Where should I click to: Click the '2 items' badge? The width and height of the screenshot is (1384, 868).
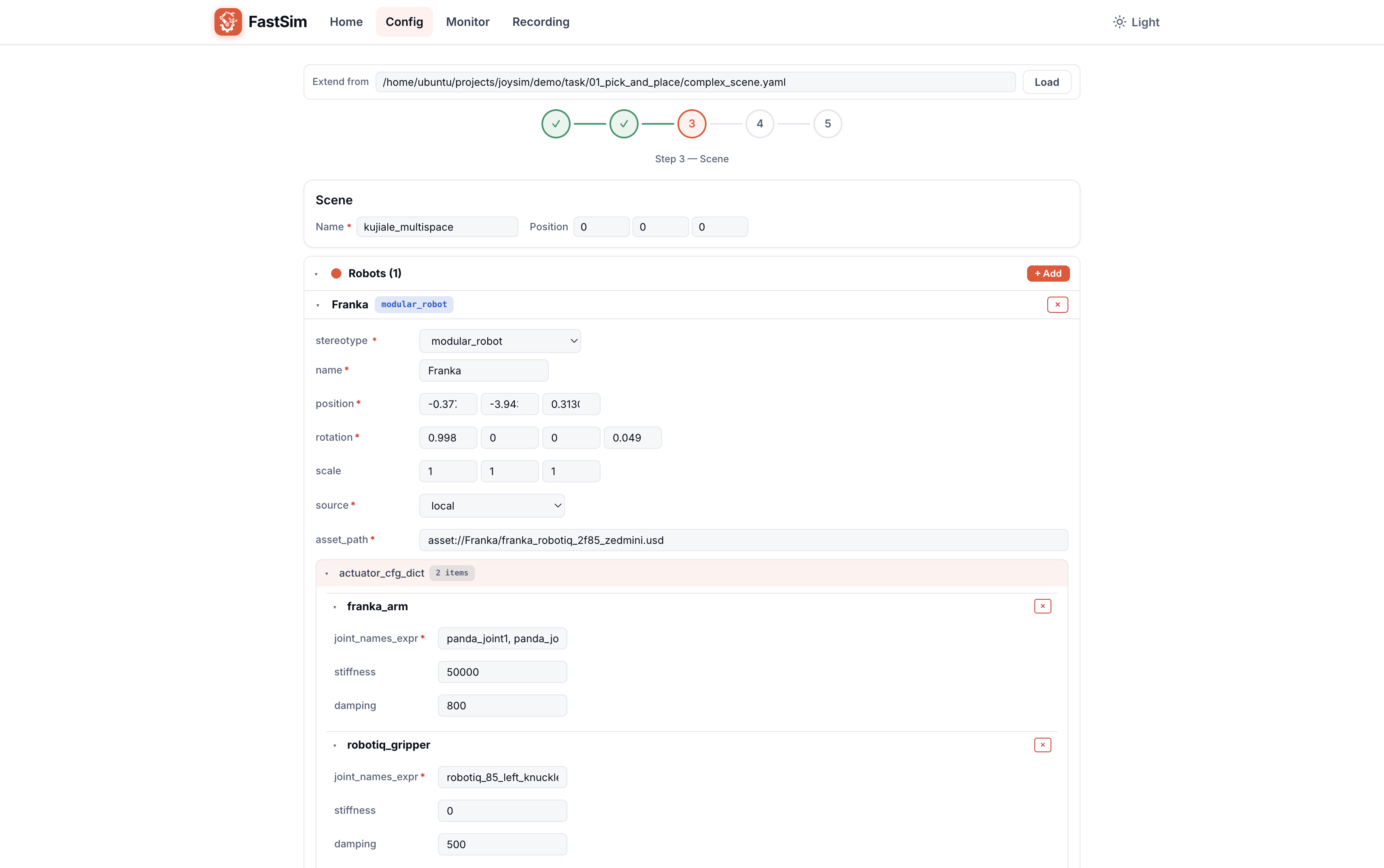click(x=452, y=573)
